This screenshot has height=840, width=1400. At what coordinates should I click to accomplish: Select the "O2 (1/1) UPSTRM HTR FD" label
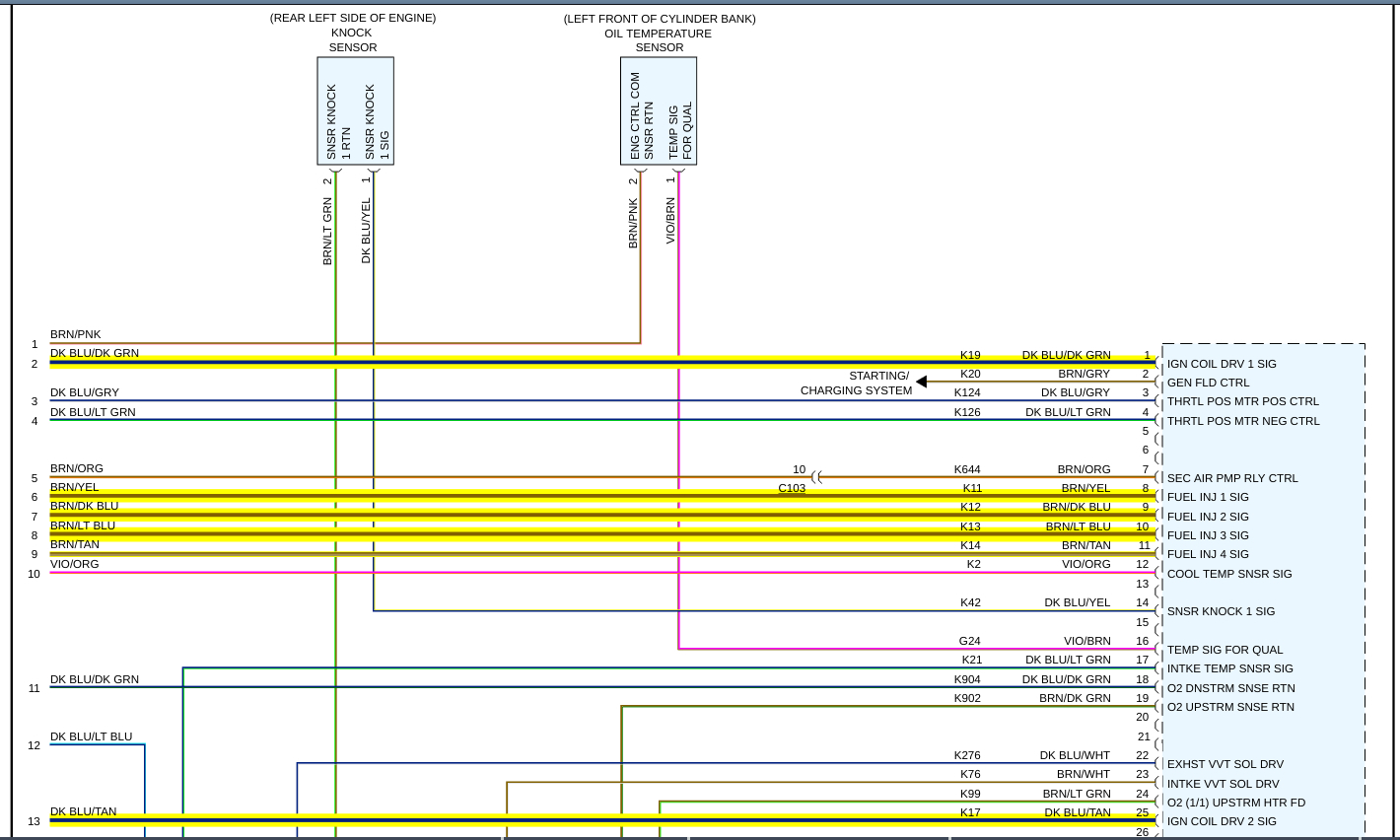[1236, 803]
